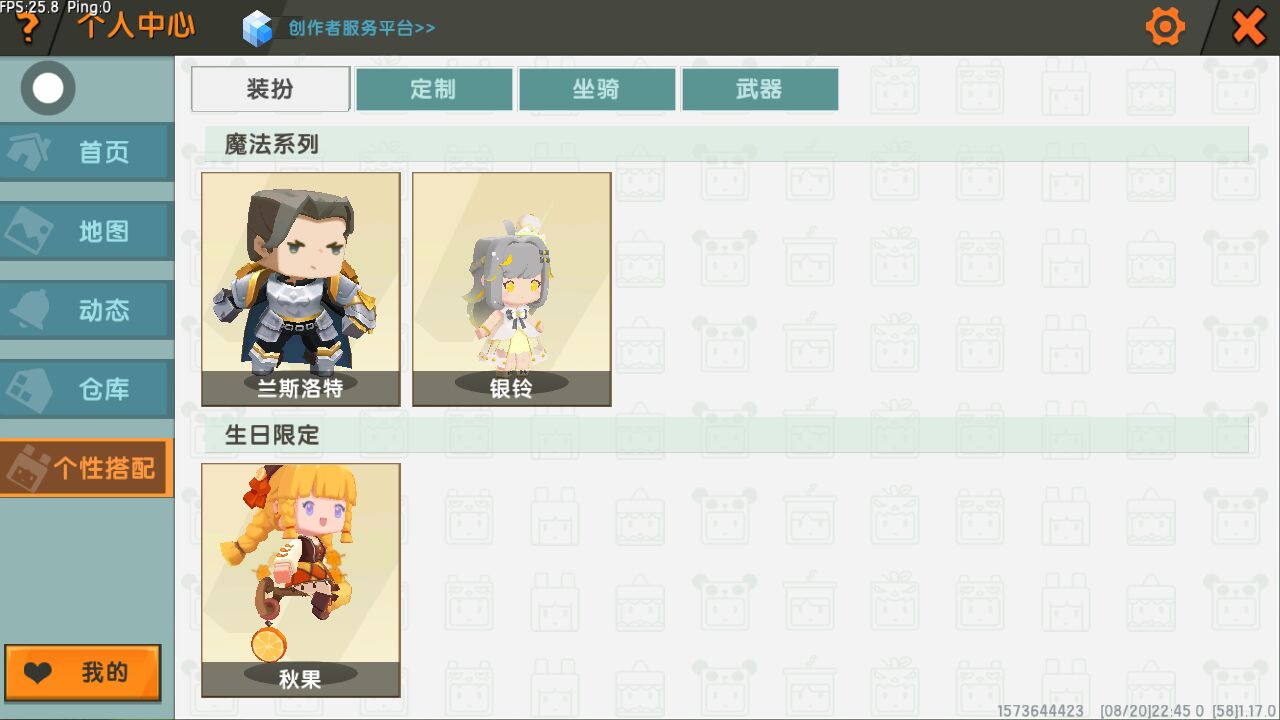Open the 创作者服务平台>> link

362,28
